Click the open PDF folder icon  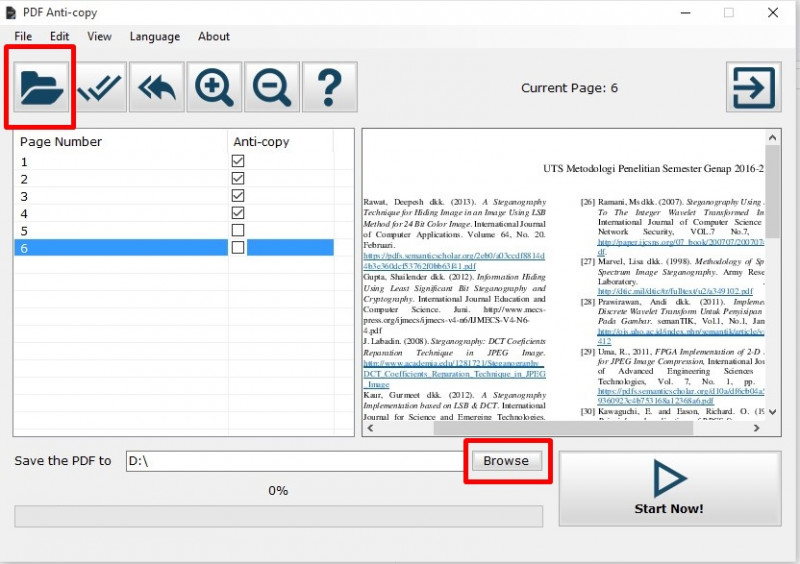coord(42,87)
